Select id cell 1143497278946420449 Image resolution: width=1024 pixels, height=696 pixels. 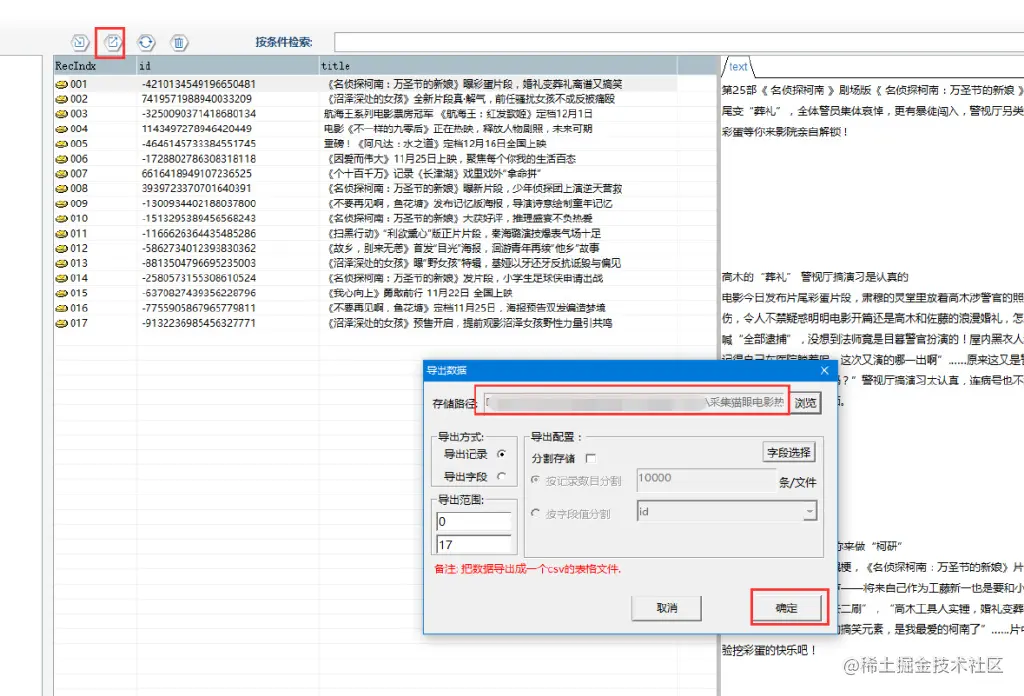[197, 129]
